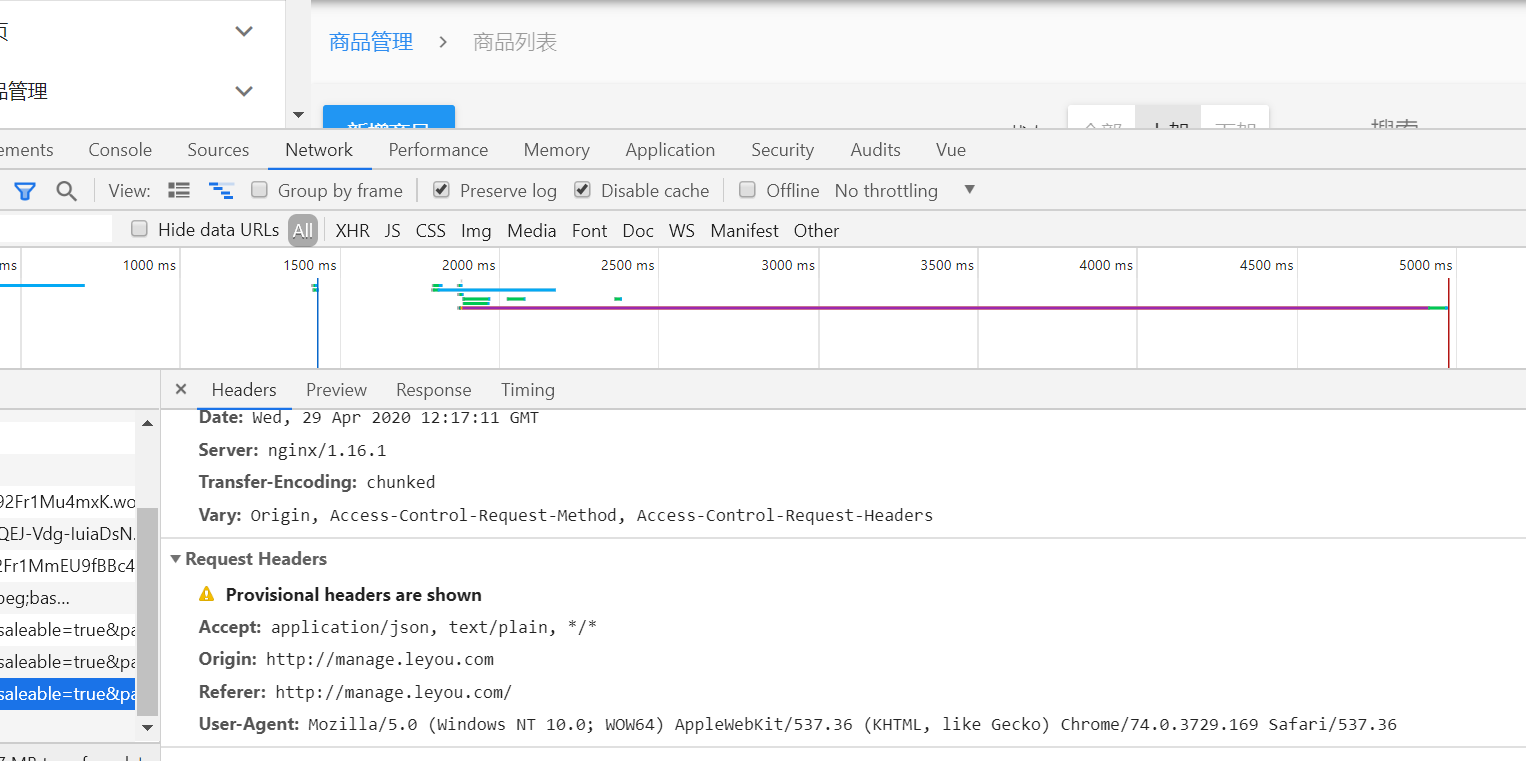Click request list scrollbar up arrow
Image resolution: width=1526 pixels, height=761 pixels.
(147, 423)
